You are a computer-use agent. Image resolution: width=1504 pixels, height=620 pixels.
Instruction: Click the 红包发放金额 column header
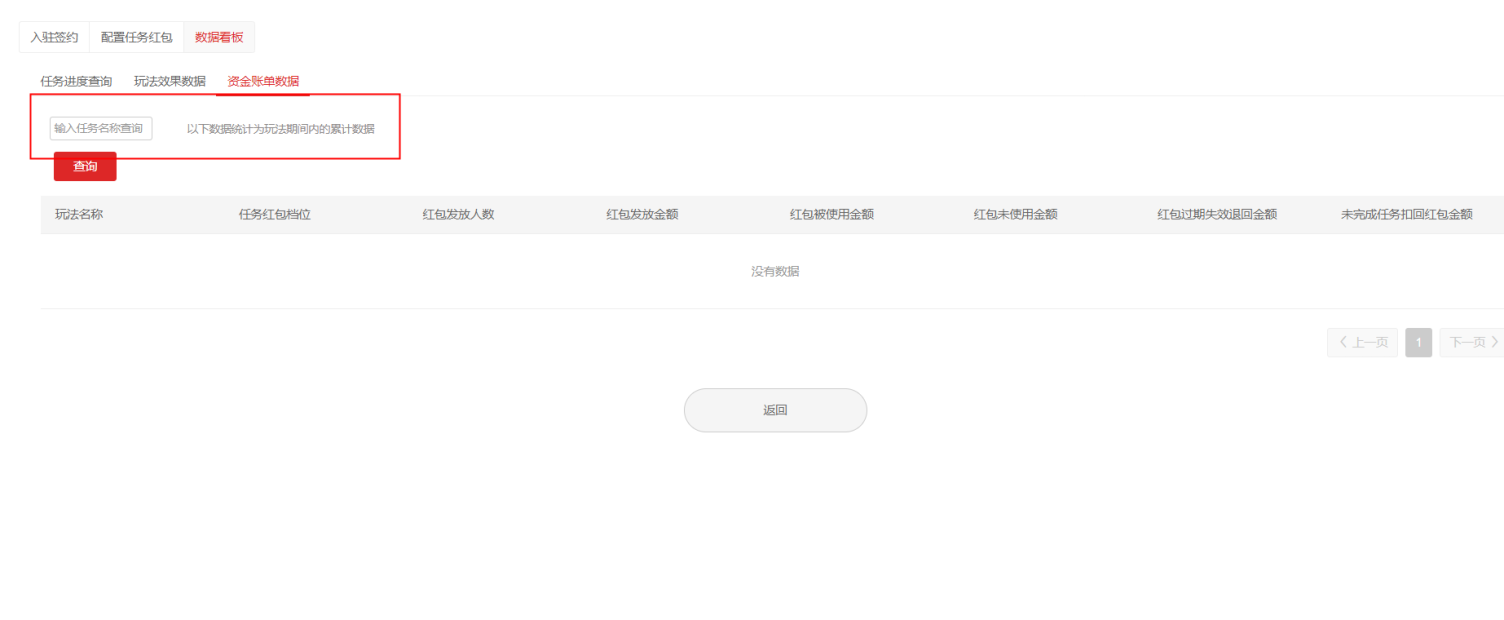coord(642,214)
